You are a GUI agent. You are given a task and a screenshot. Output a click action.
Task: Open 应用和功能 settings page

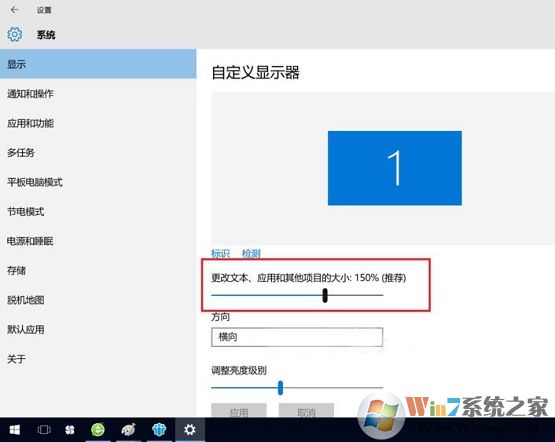98,123
